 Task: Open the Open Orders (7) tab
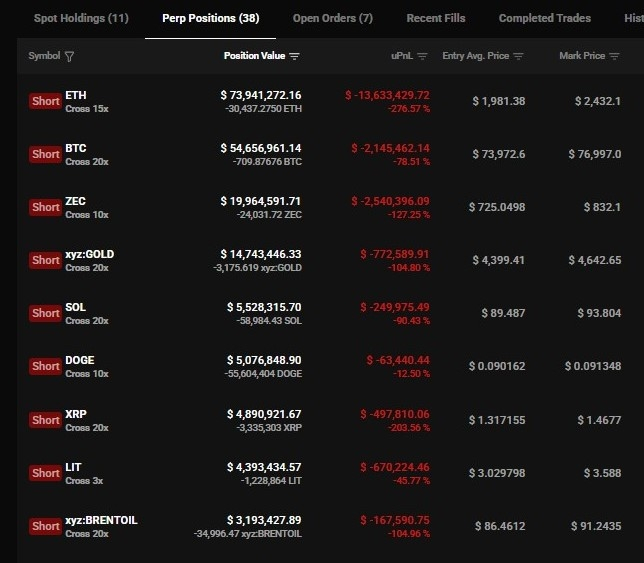pos(333,18)
